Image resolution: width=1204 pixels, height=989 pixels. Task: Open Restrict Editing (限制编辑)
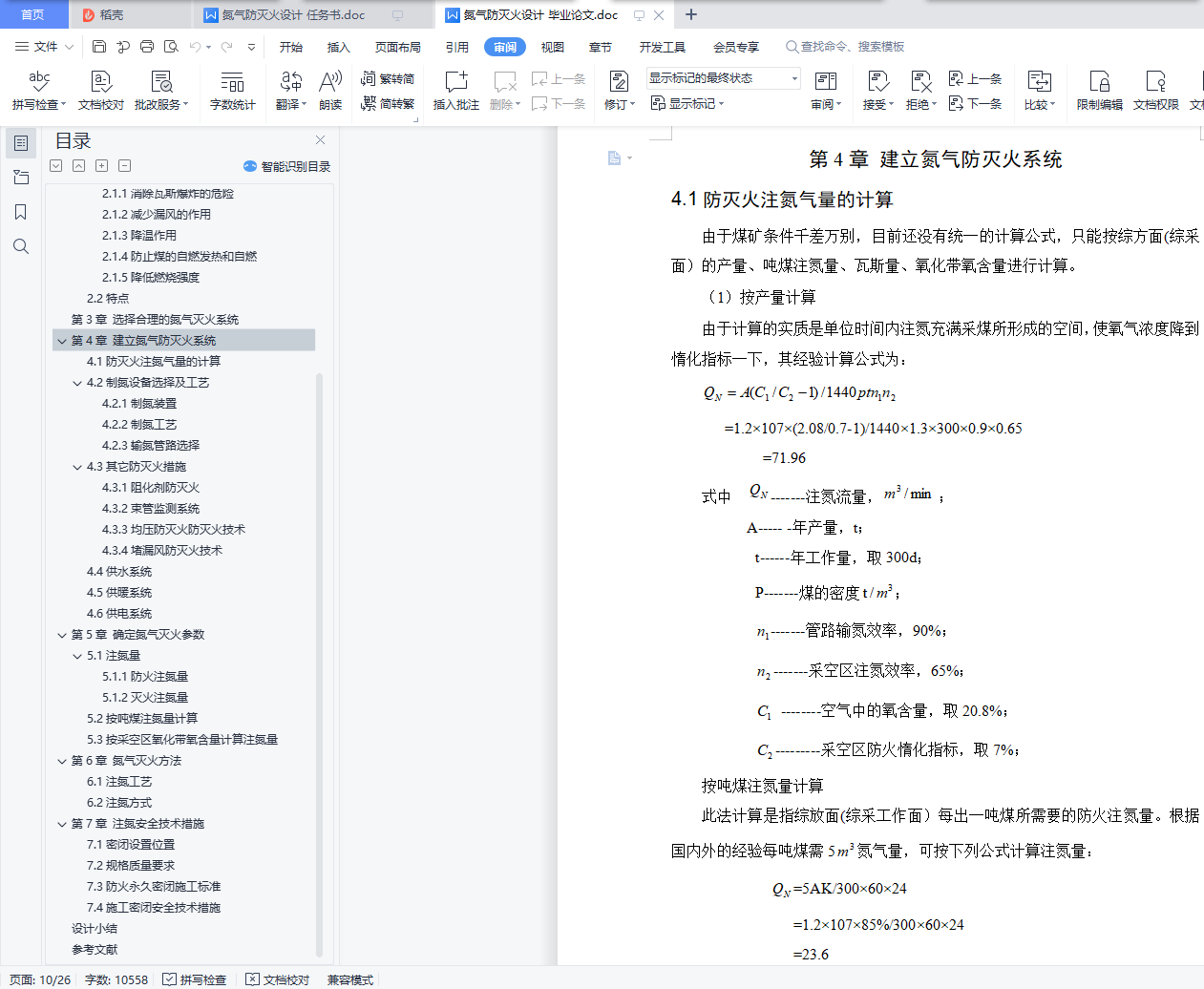pos(1100,91)
